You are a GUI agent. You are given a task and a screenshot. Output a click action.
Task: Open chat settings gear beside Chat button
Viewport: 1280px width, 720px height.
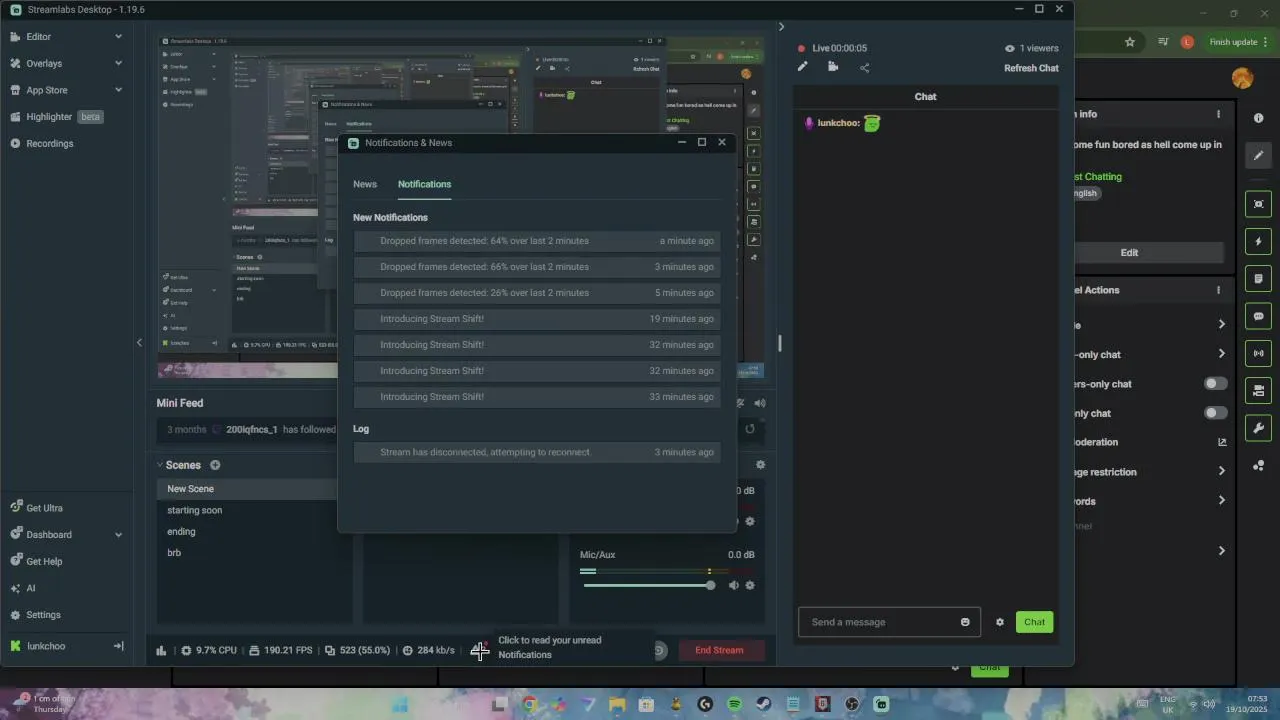click(1000, 622)
